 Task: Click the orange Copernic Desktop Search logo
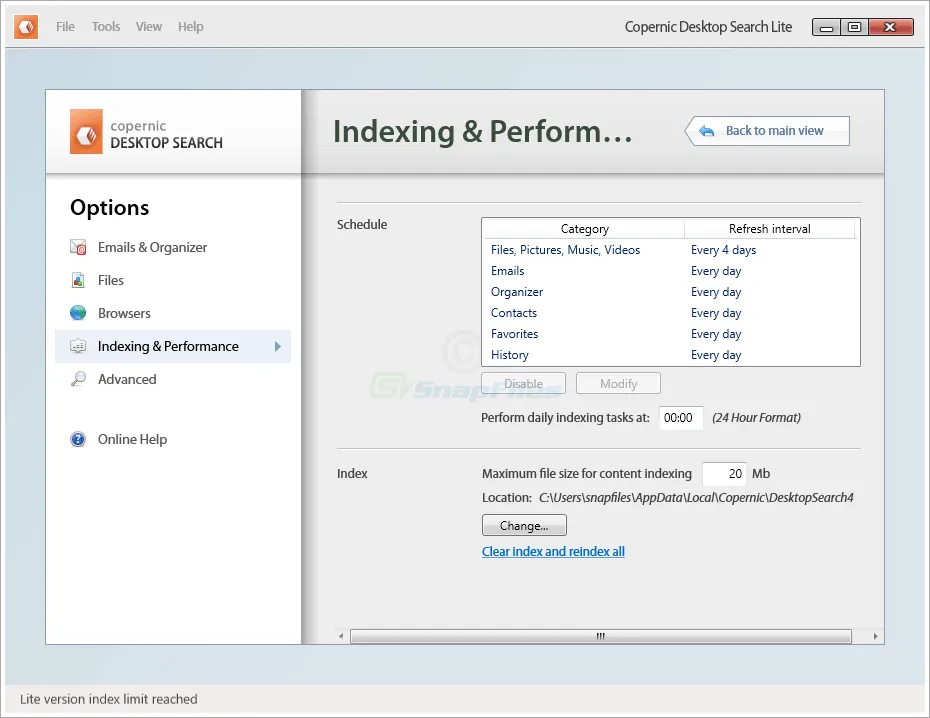coord(86,132)
